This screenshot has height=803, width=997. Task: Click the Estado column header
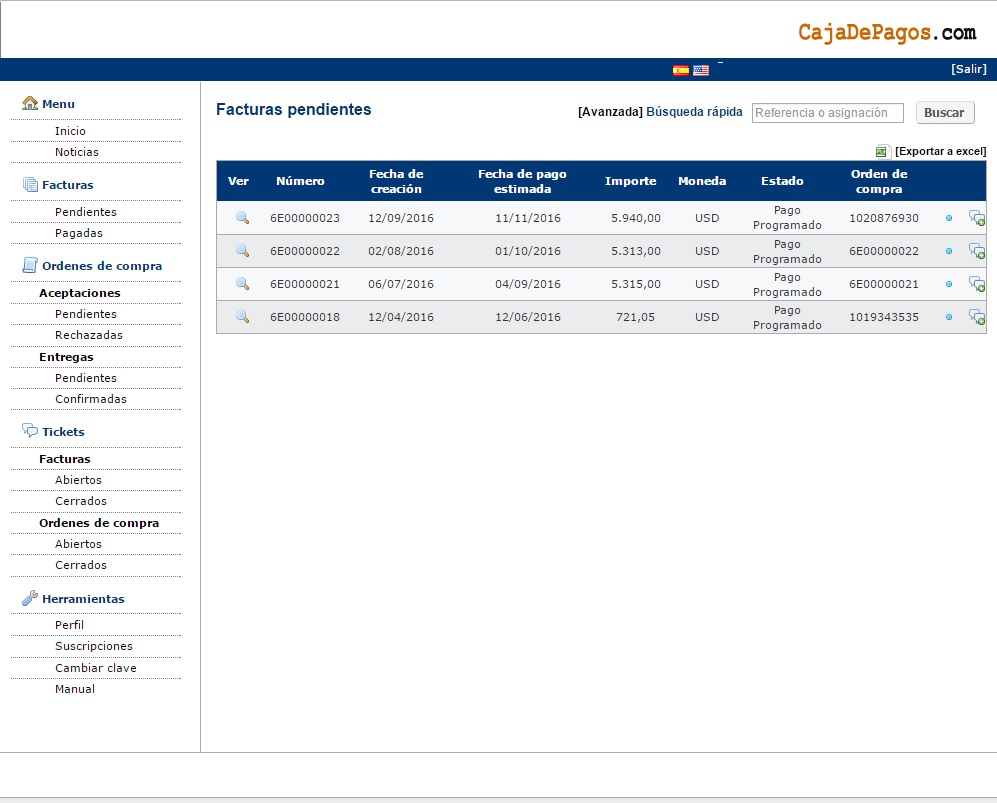click(782, 181)
